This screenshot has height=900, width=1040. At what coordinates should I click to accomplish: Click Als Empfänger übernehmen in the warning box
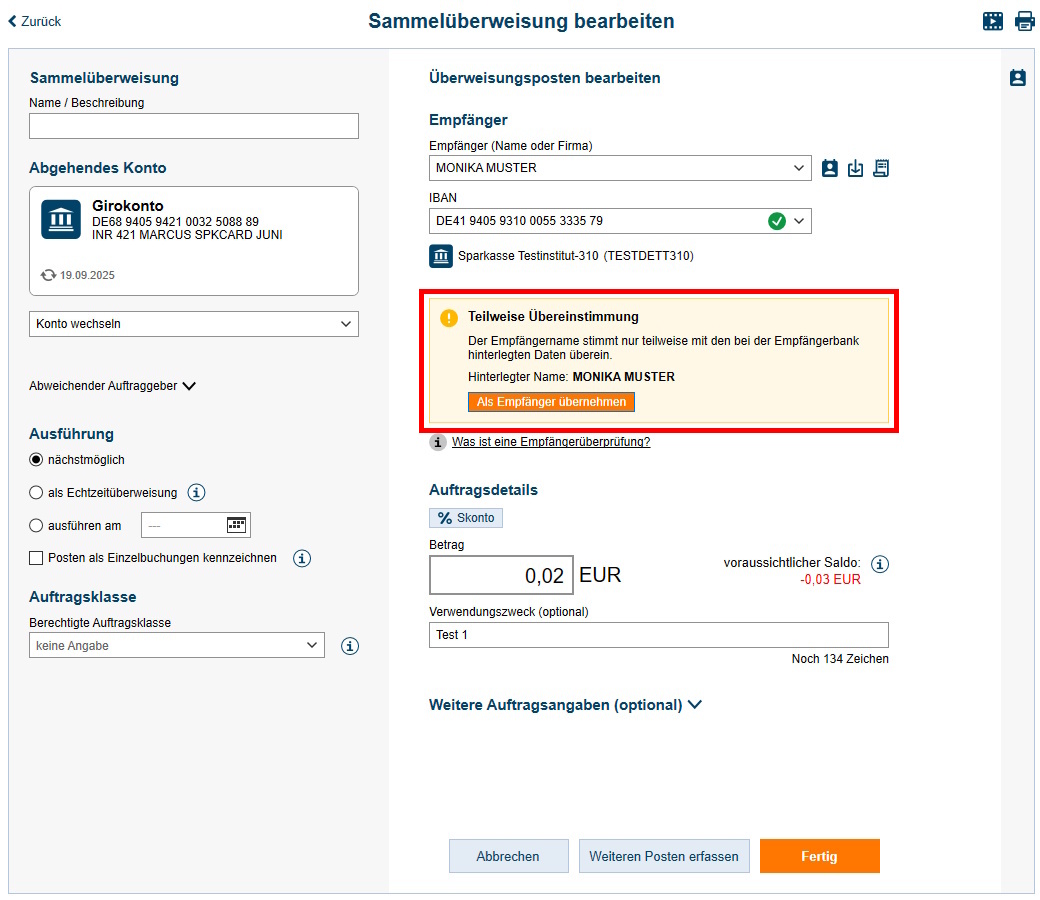click(x=551, y=401)
